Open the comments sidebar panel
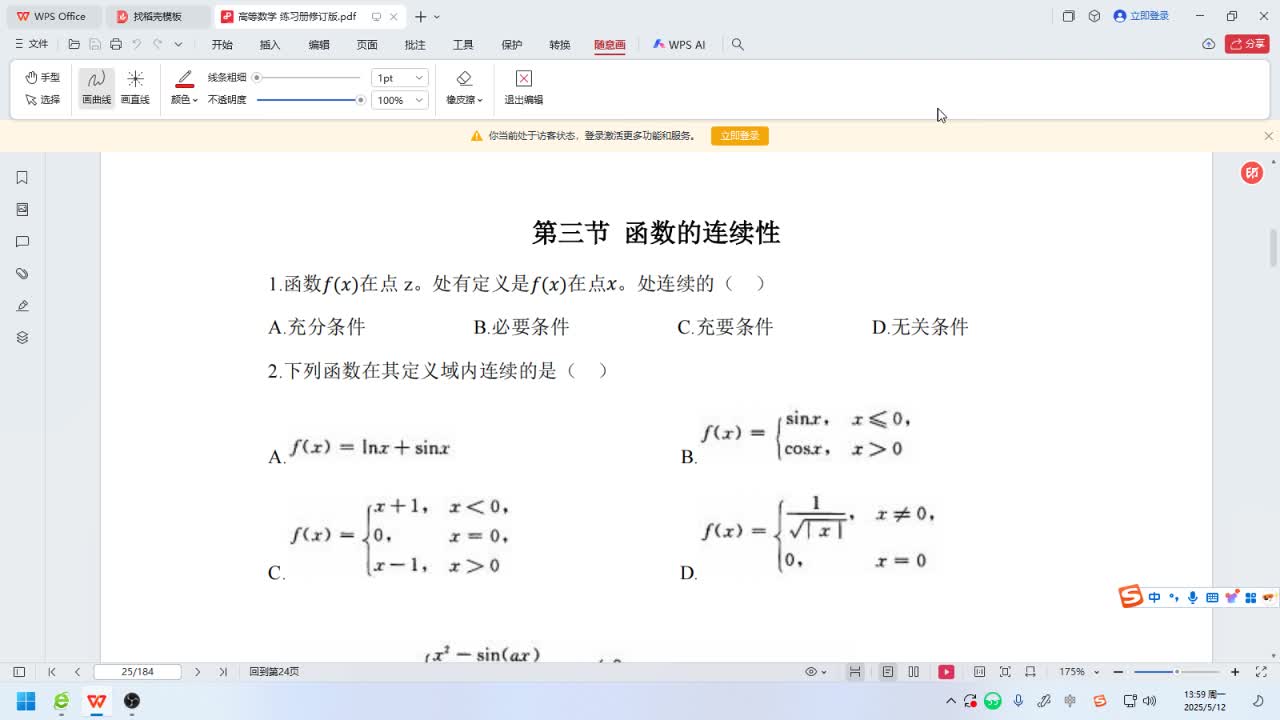 (x=22, y=241)
